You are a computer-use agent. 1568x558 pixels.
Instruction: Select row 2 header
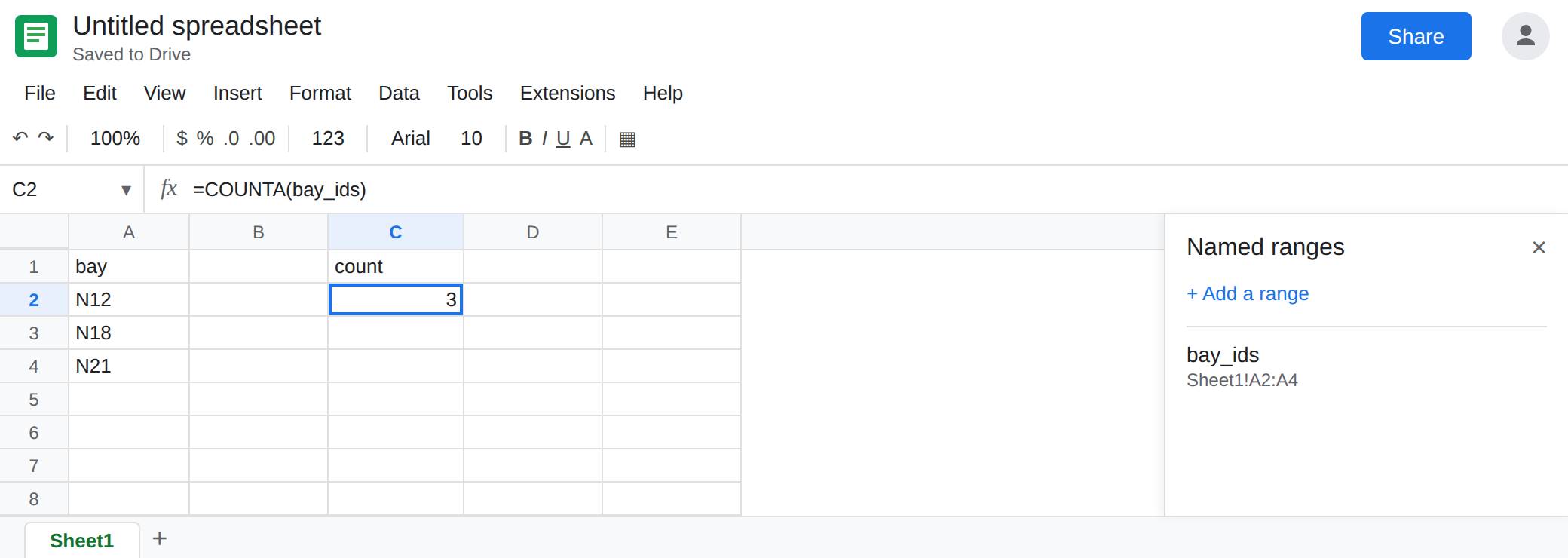coord(34,299)
